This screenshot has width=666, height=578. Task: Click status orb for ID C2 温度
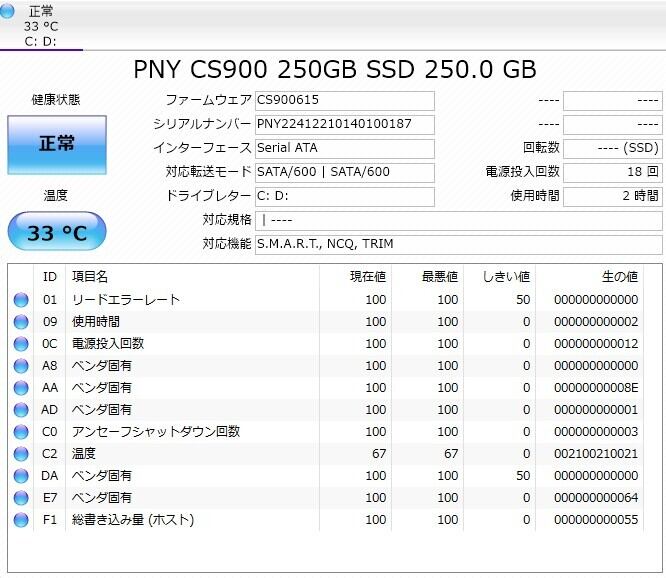coord(21,454)
